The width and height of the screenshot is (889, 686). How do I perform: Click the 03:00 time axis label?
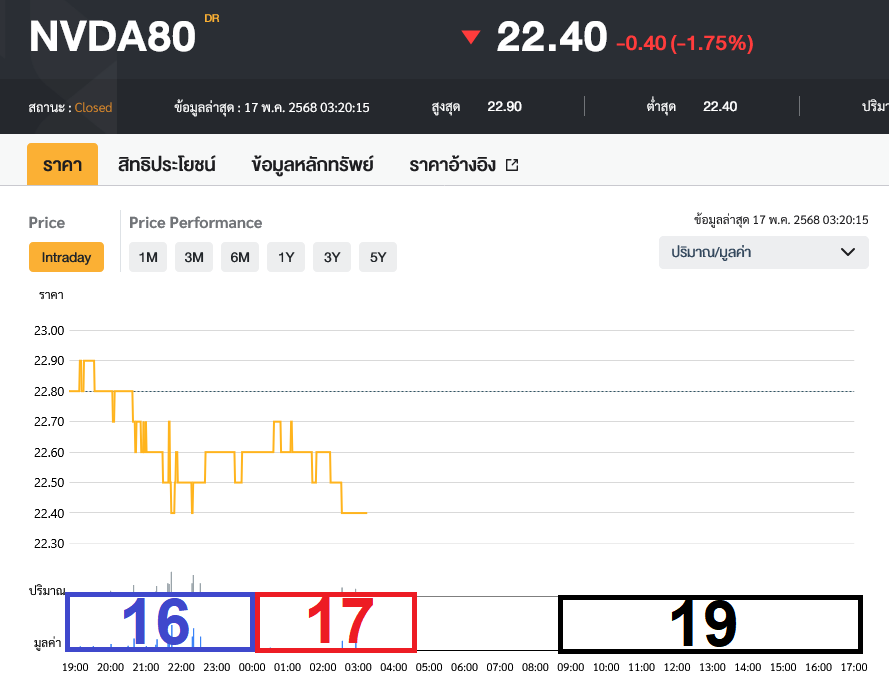coord(358,667)
